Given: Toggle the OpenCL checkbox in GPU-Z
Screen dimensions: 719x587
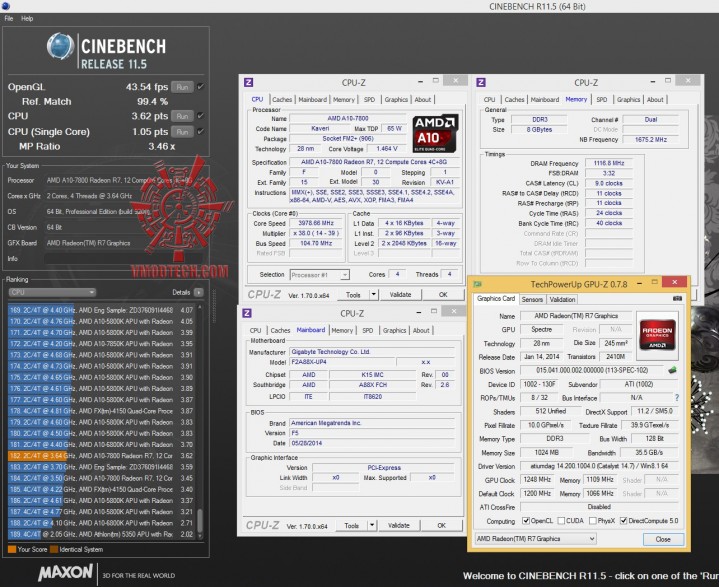Looking at the screenshot, I should tap(525, 521).
